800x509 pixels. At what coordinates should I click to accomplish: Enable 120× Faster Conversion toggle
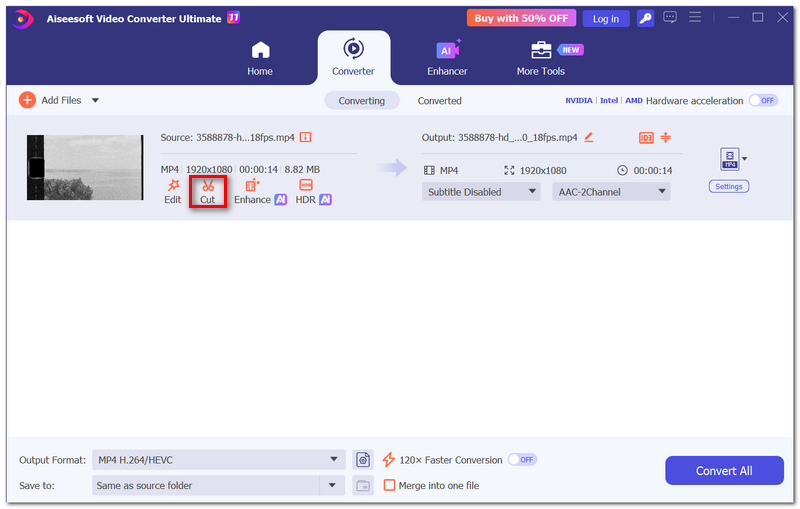[x=521, y=460]
